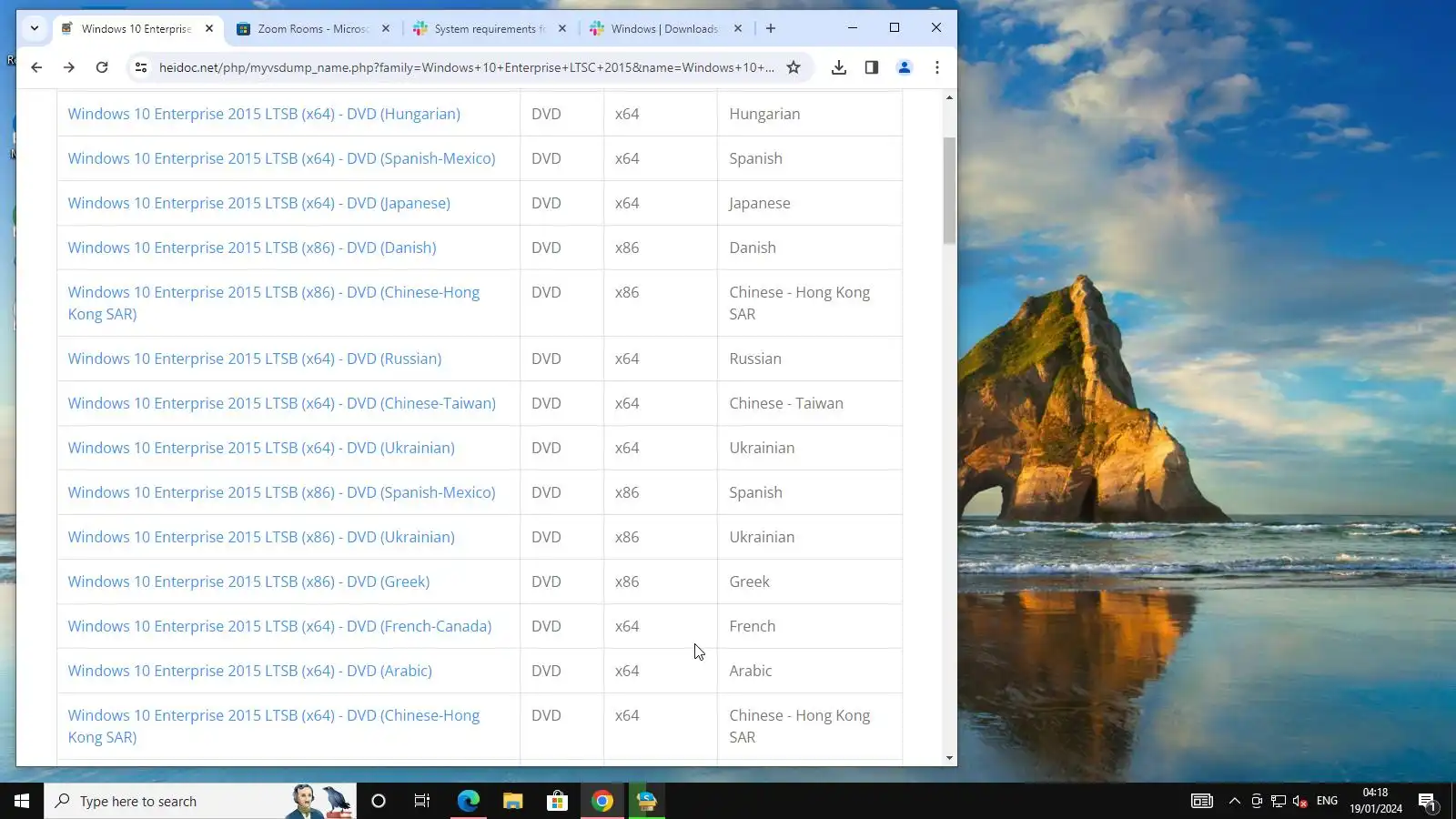Click the vertical scrollbar thumb

(x=949, y=190)
